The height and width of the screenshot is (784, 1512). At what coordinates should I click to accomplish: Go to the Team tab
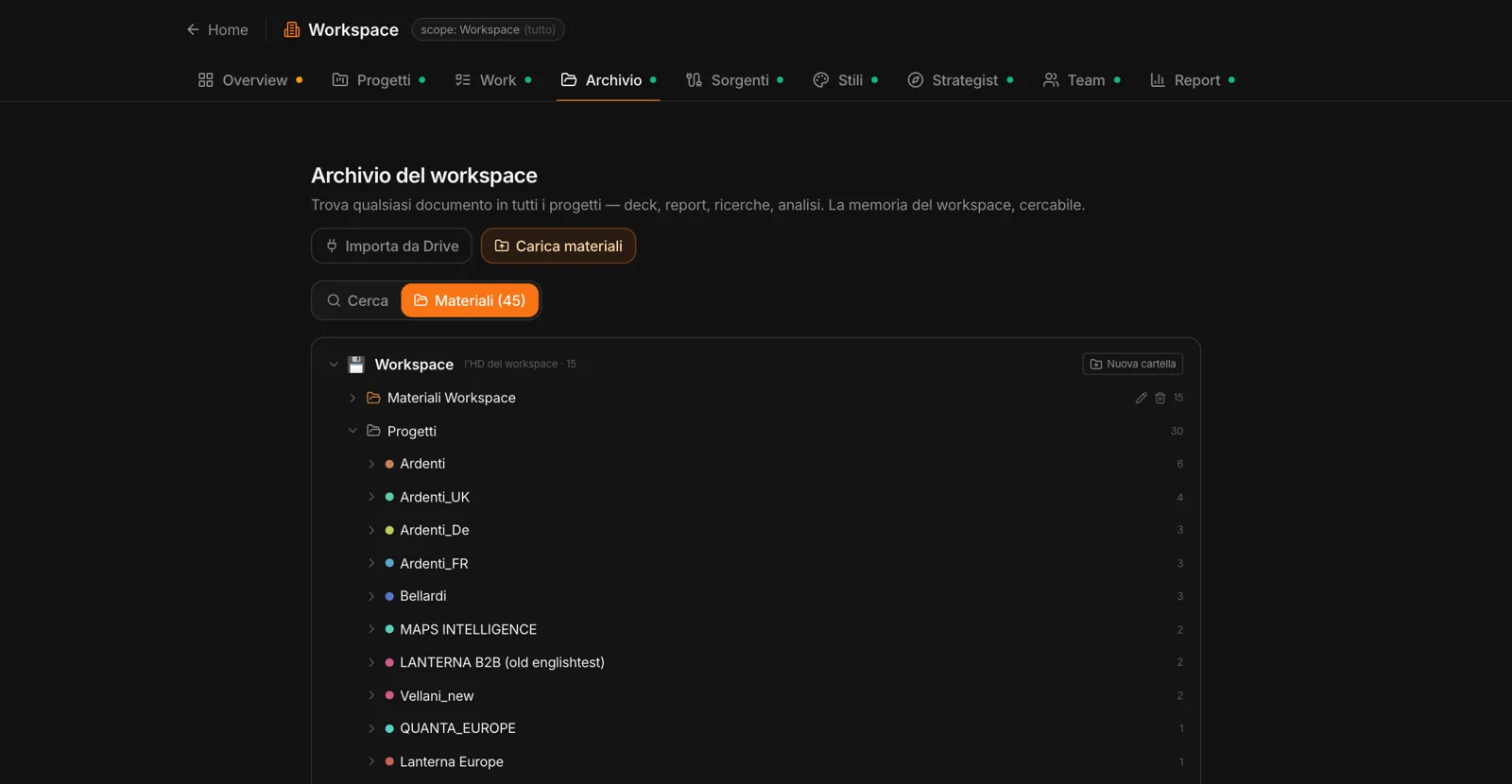click(1082, 80)
